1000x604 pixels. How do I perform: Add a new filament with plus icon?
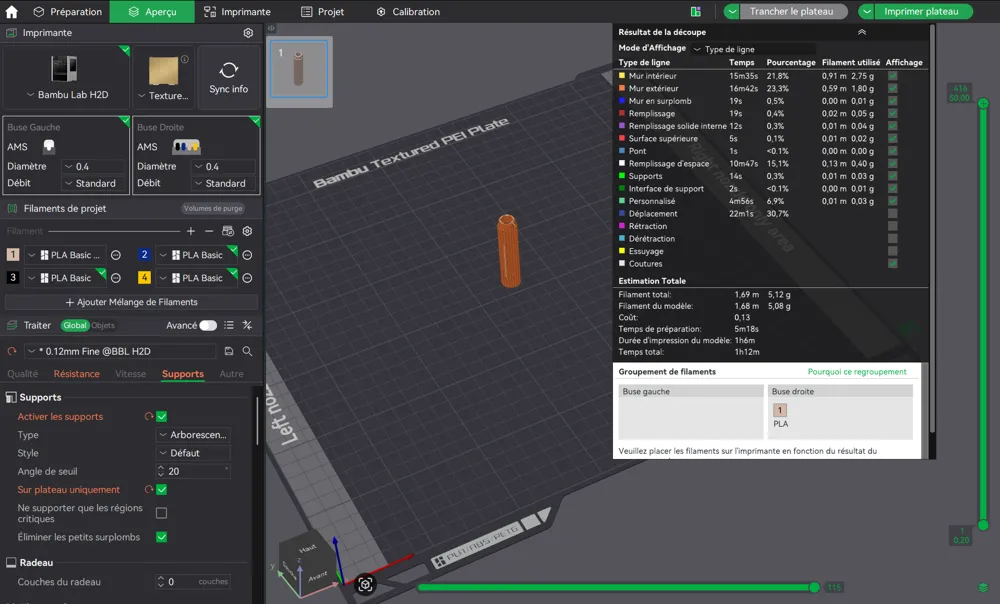(191, 231)
